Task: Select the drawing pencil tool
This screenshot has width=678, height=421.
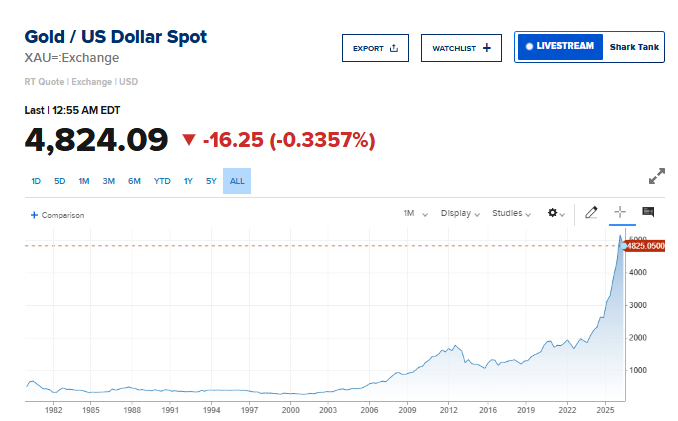Action: [591, 212]
